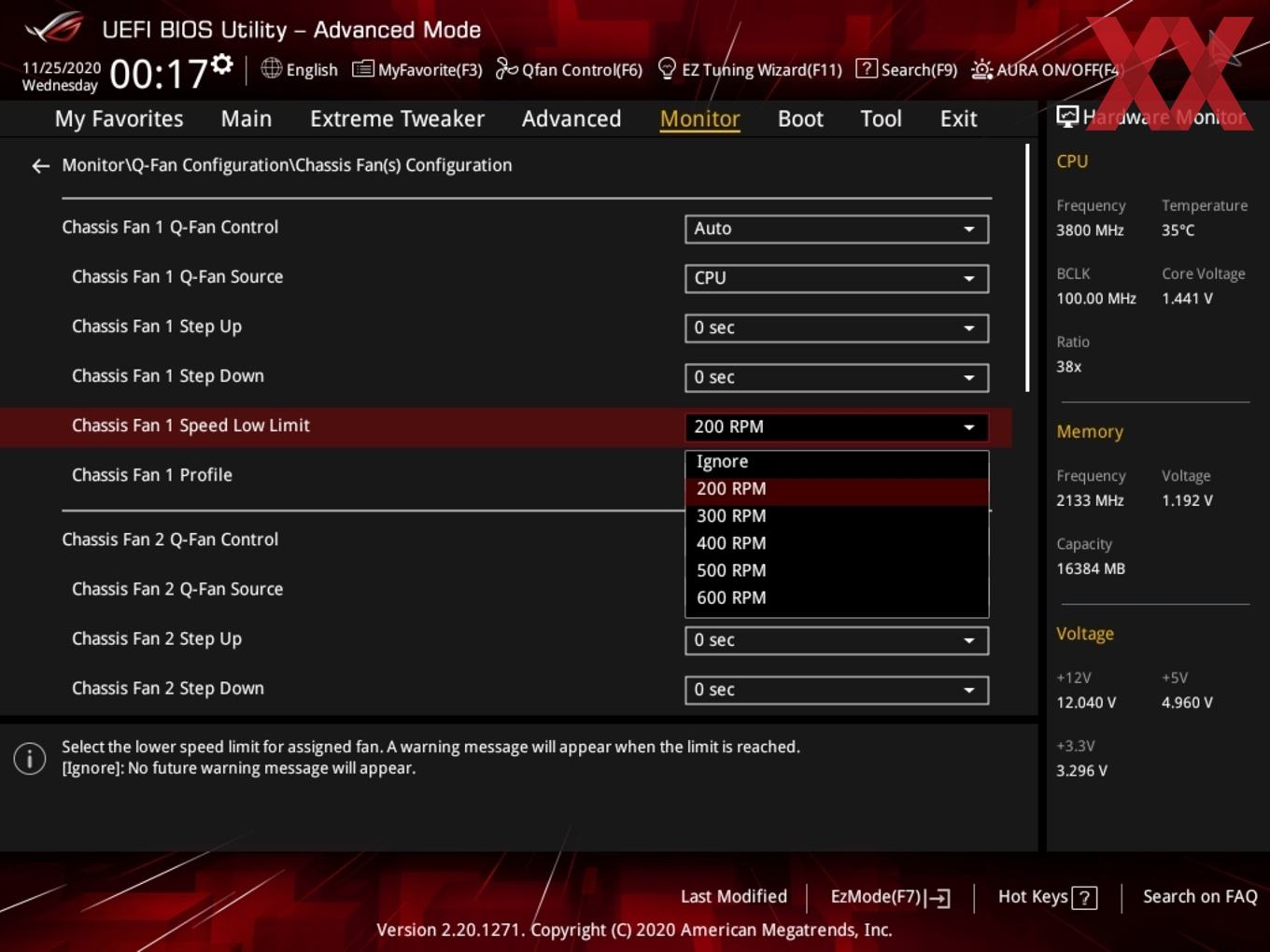Screen dimensions: 1270x952
Task: Open Chassis Fan 2 Step Down dropdown
Action: click(x=837, y=690)
